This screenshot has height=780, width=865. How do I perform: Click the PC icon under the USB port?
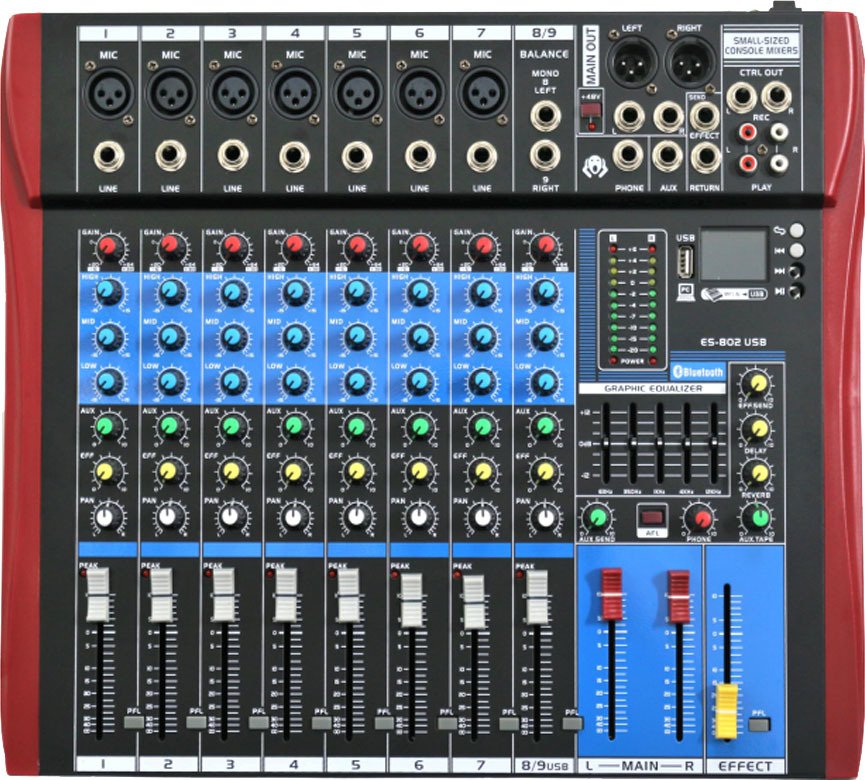(x=685, y=291)
